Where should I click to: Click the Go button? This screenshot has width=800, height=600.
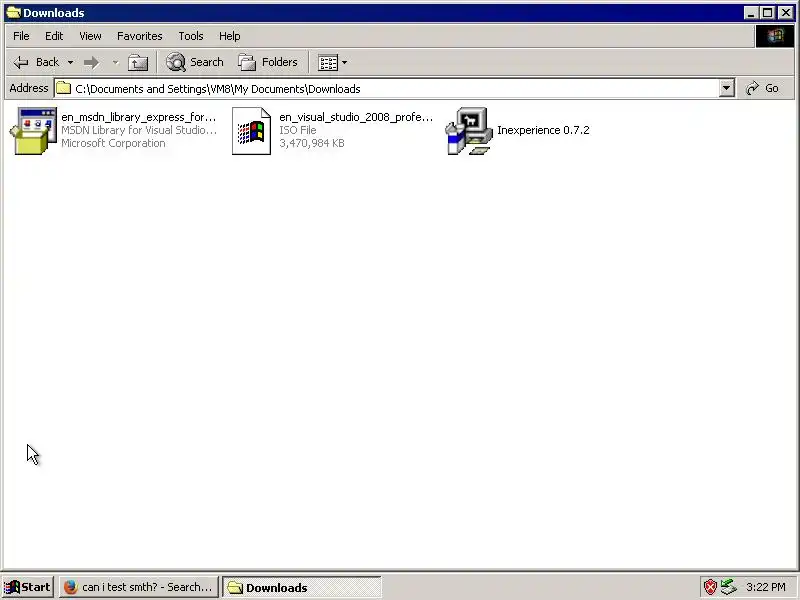764,89
